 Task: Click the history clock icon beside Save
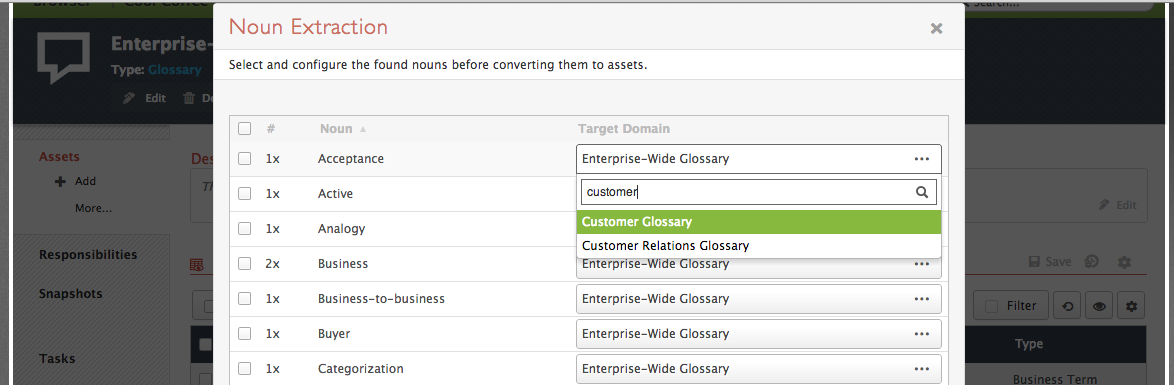pyautogui.click(x=1092, y=261)
